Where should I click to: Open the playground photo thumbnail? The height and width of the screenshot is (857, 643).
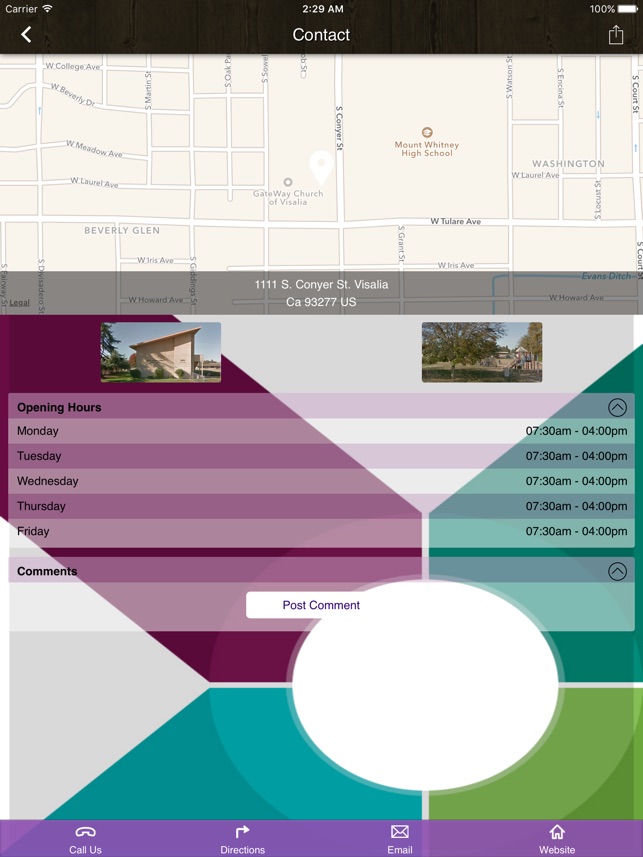pyautogui.click(x=482, y=352)
